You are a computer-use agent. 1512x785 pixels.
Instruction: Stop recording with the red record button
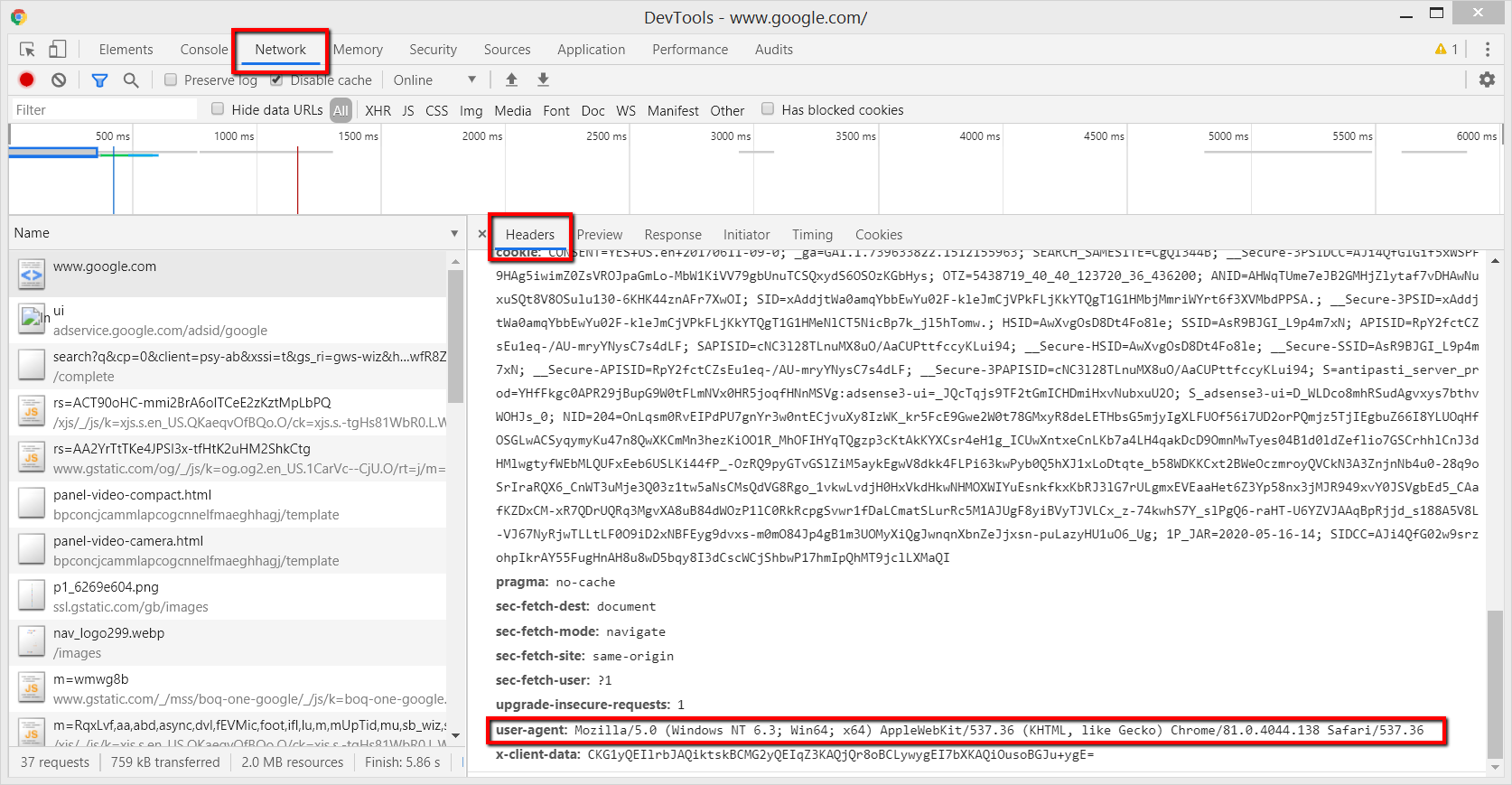[x=27, y=80]
